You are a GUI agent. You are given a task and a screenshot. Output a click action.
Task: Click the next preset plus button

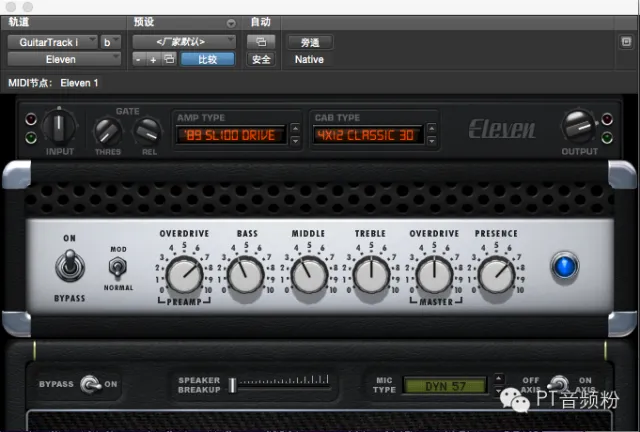(153, 60)
